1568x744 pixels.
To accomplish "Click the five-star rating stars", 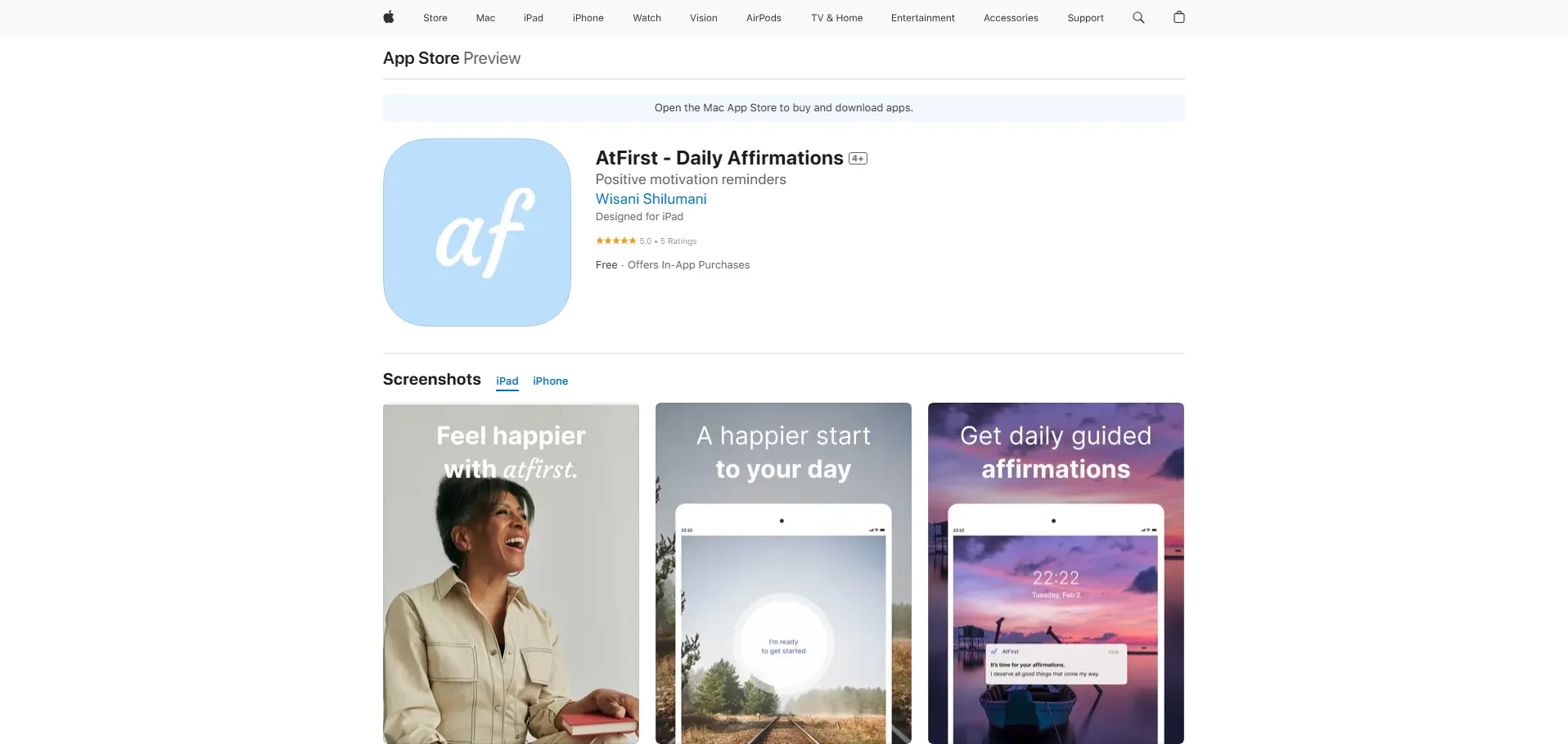I will pyautogui.click(x=615, y=241).
